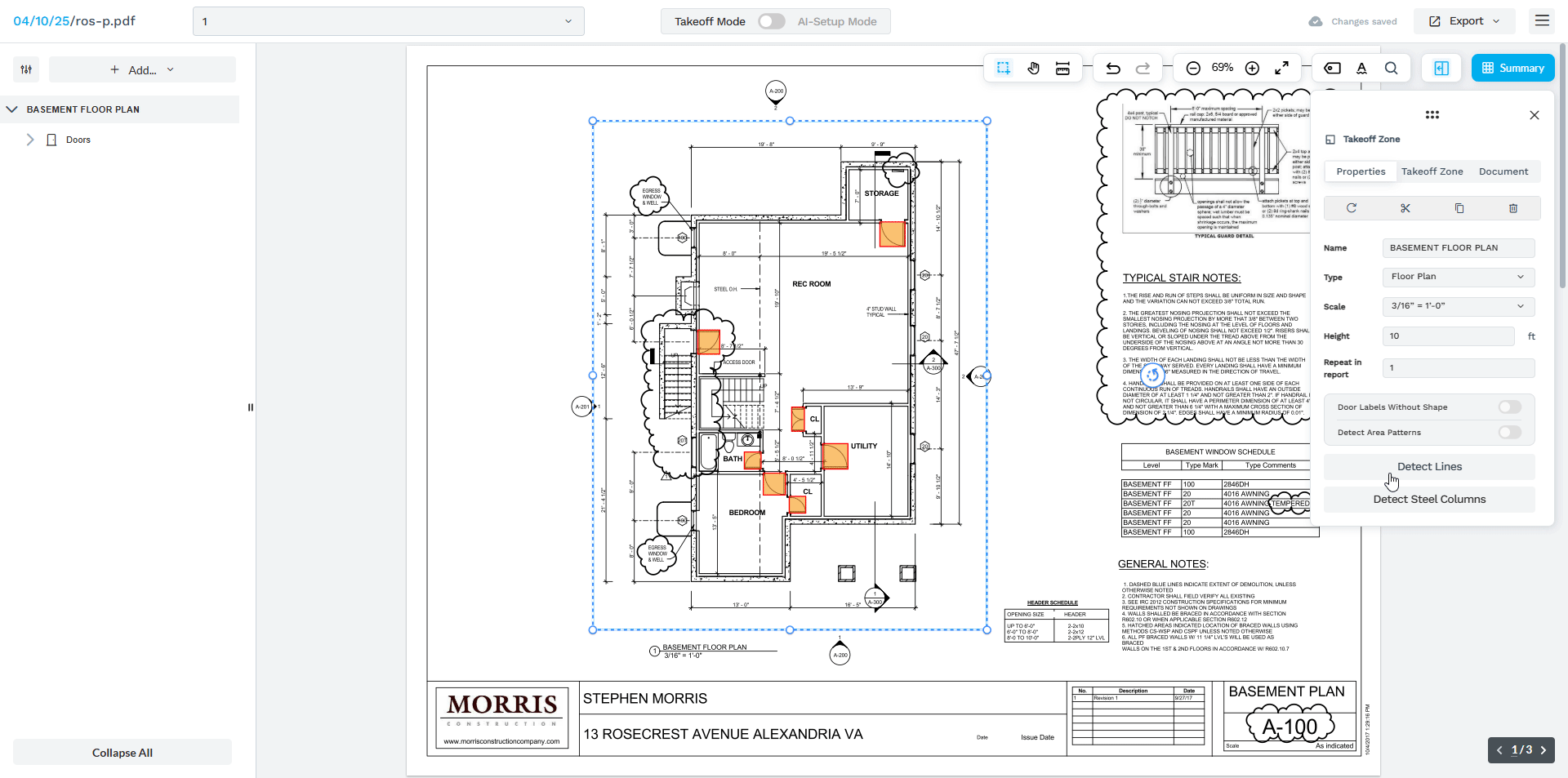This screenshot has height=778, width=1568.
Task: Delete zone with trash icon
Action: [1512, 208]
